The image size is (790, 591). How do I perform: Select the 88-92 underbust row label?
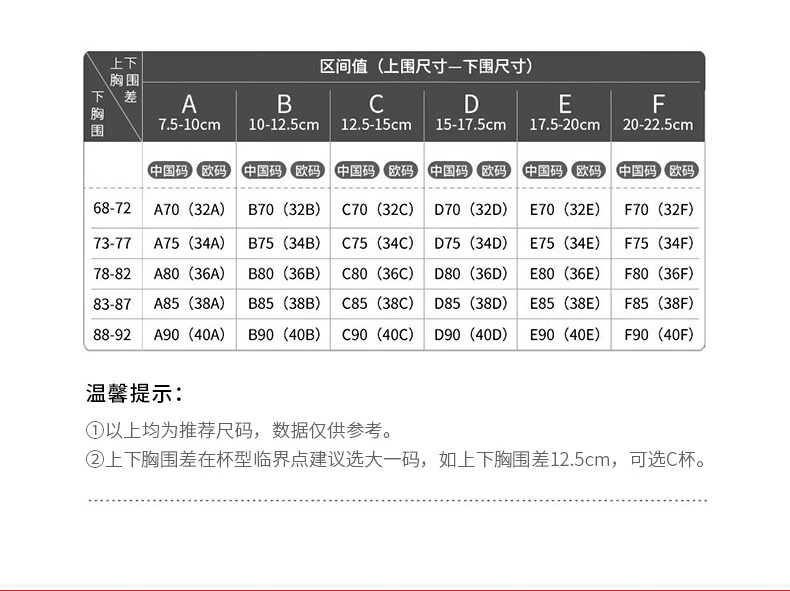tap(112, 335)
